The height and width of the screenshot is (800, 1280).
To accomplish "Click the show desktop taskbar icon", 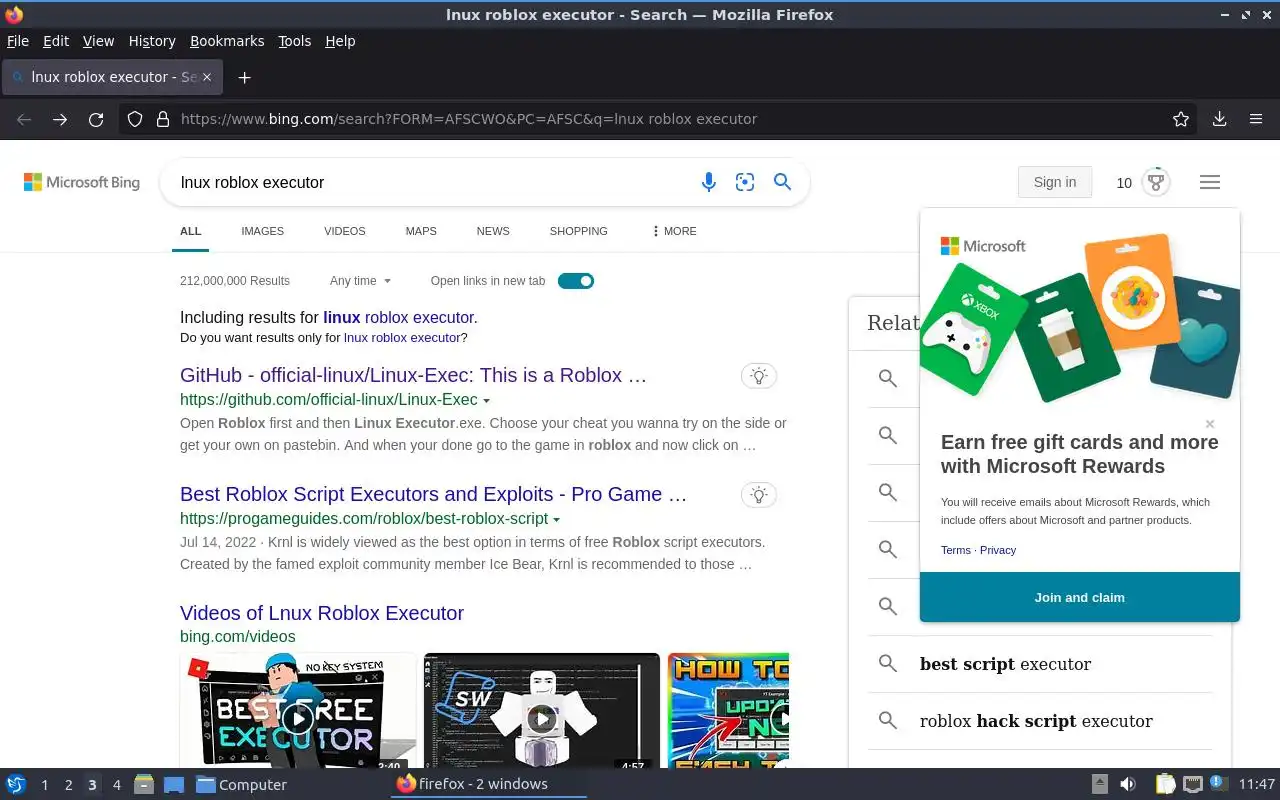I will [174, 785].
